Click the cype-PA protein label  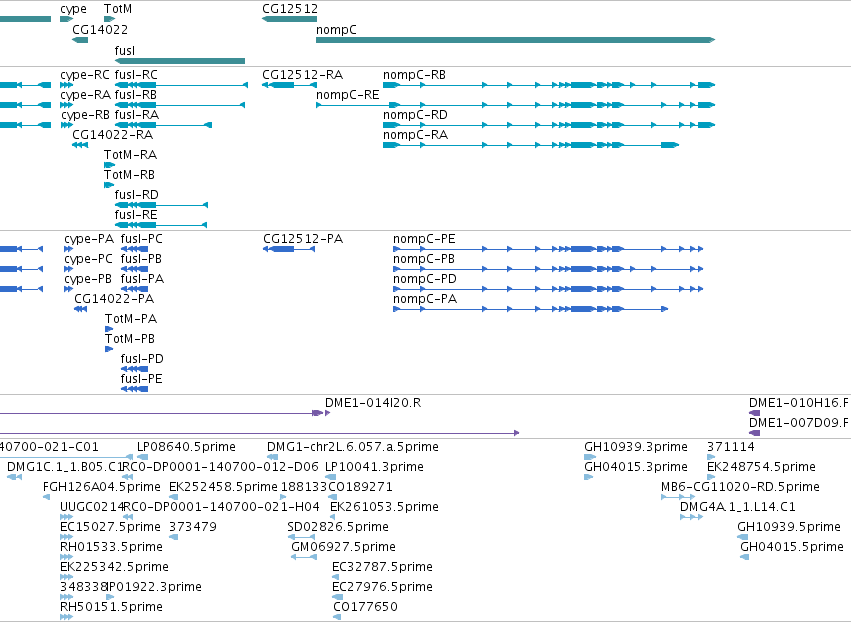89,239
